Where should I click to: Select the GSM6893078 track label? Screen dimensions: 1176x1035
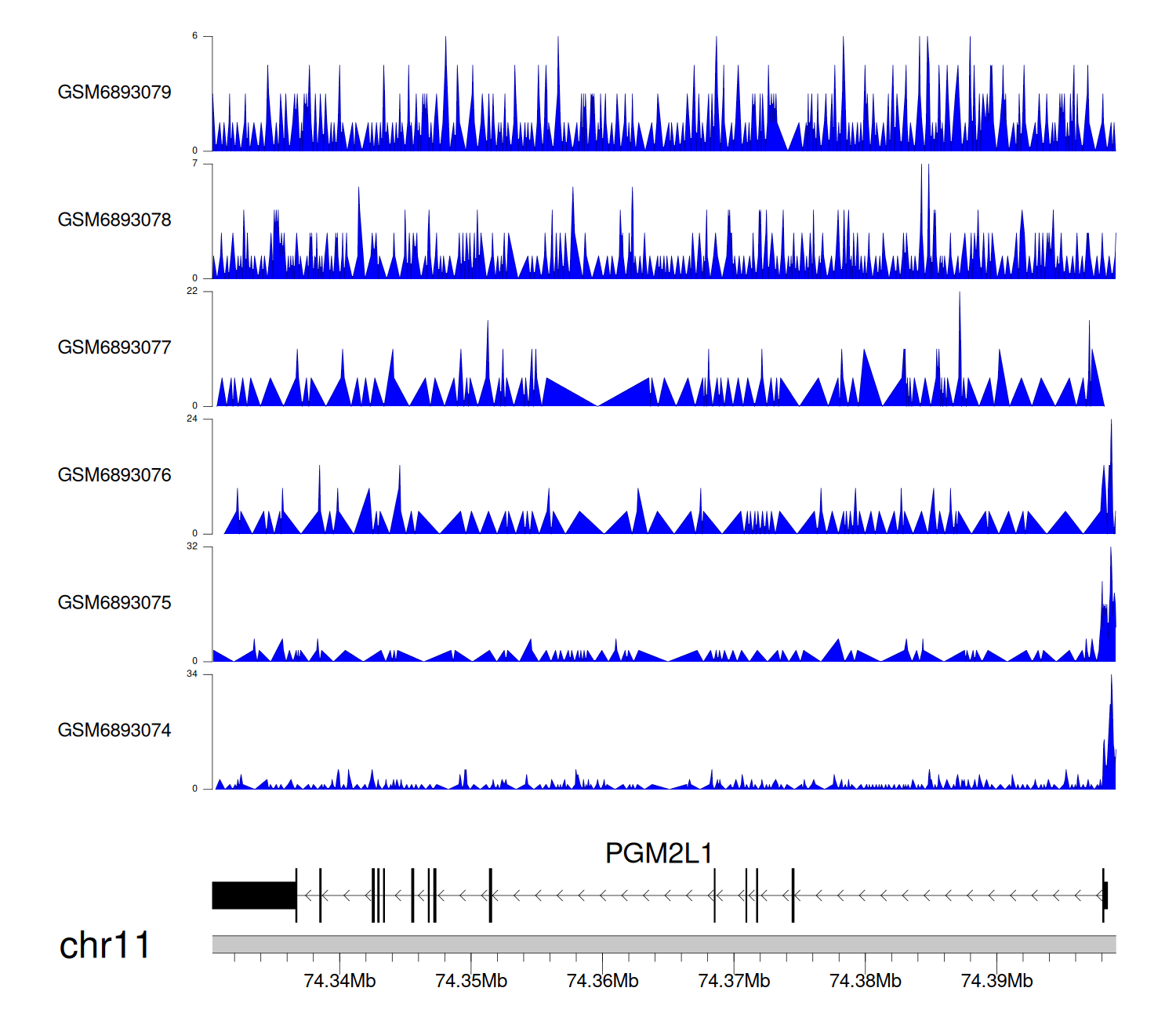pyautogui.click(x=114, y=220)
